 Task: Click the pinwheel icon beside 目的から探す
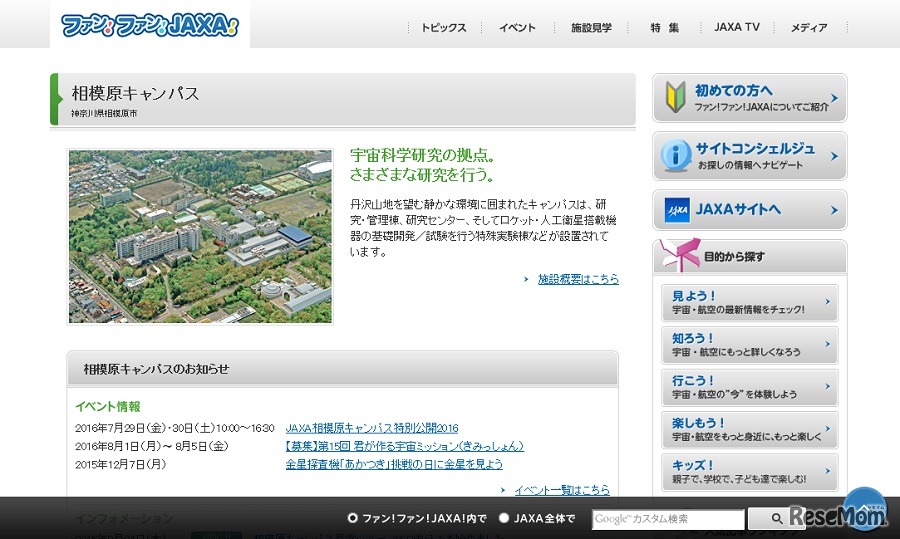click(680, 255)
